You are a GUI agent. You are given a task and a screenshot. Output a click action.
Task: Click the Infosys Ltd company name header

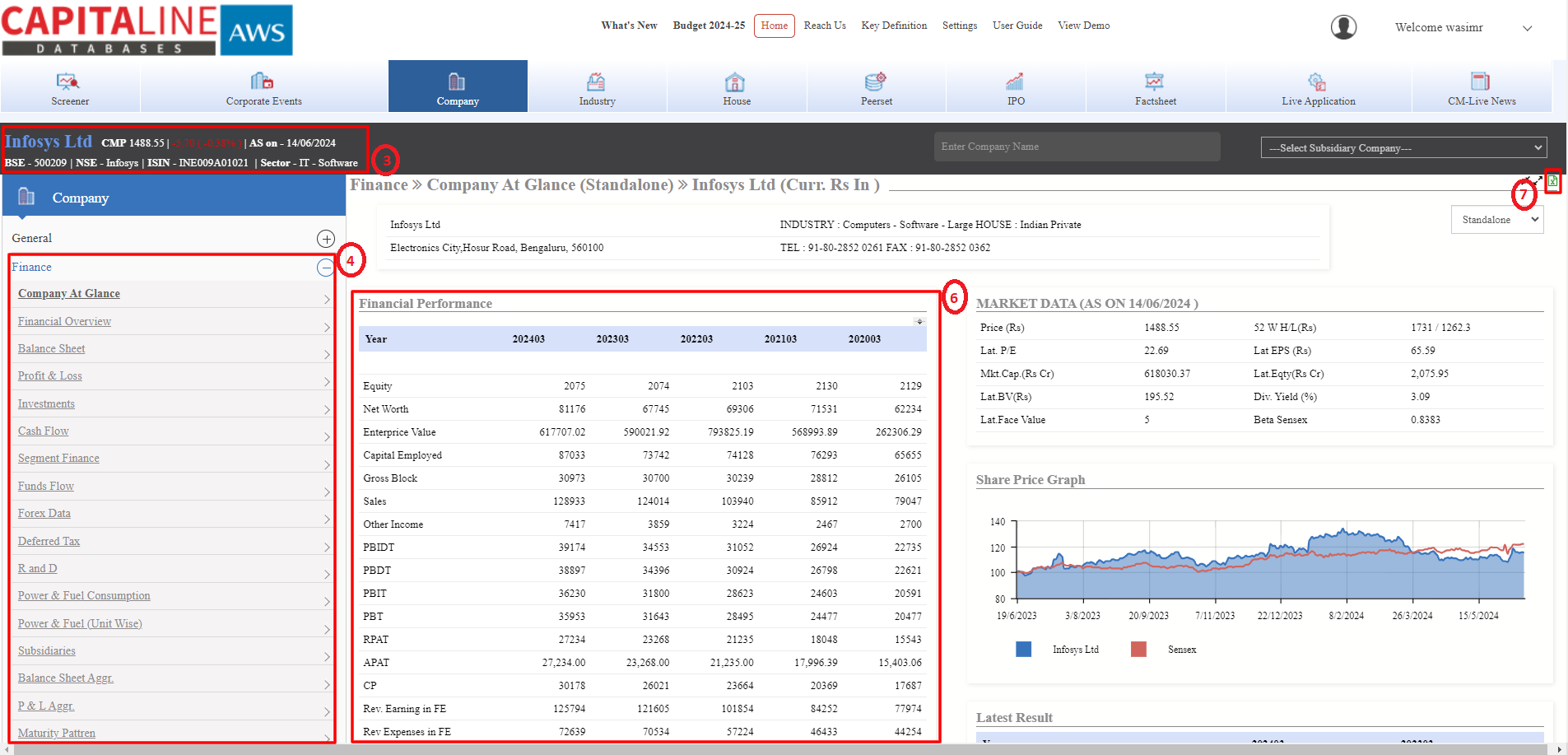49,142
